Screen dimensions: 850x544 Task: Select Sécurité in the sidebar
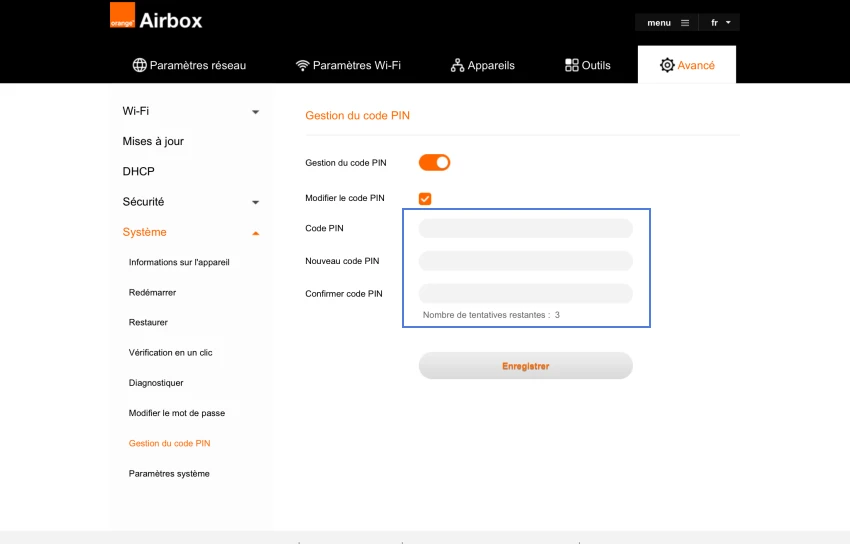pos(143,202)
